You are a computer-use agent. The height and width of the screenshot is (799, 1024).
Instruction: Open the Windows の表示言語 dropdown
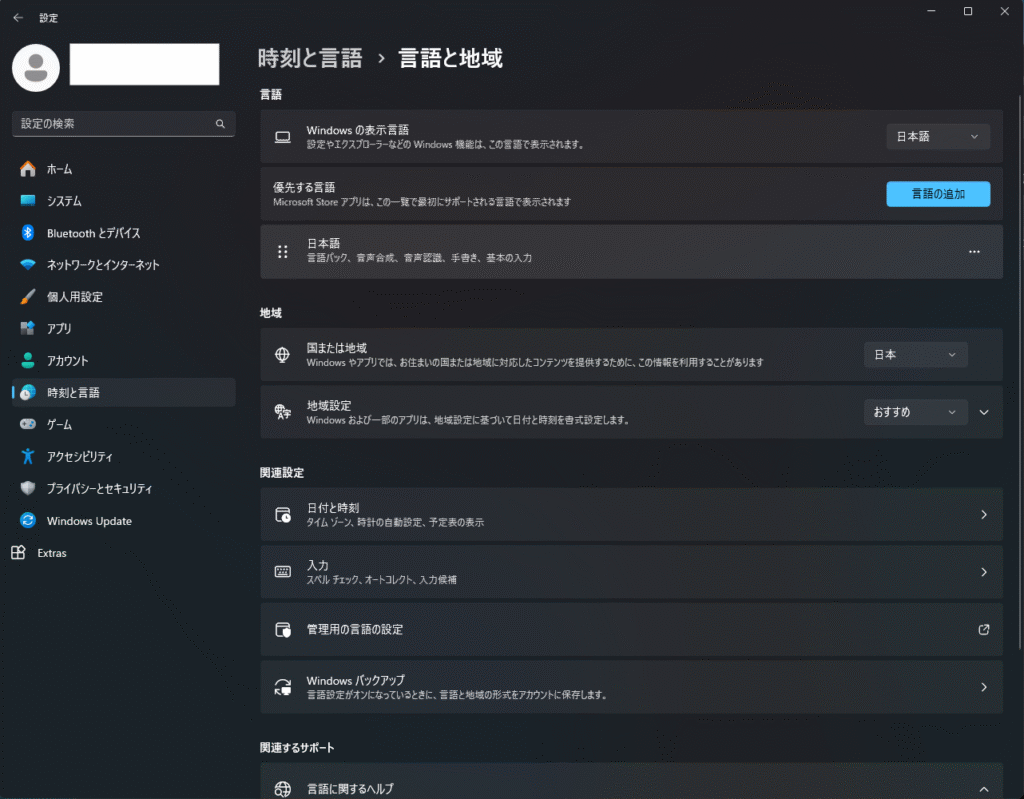click(937, 137)
